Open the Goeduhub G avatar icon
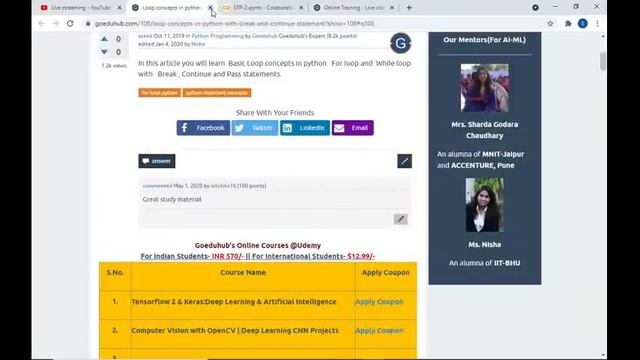The width and height of the screenshot is (640, 360). click(x=400, y=43)
